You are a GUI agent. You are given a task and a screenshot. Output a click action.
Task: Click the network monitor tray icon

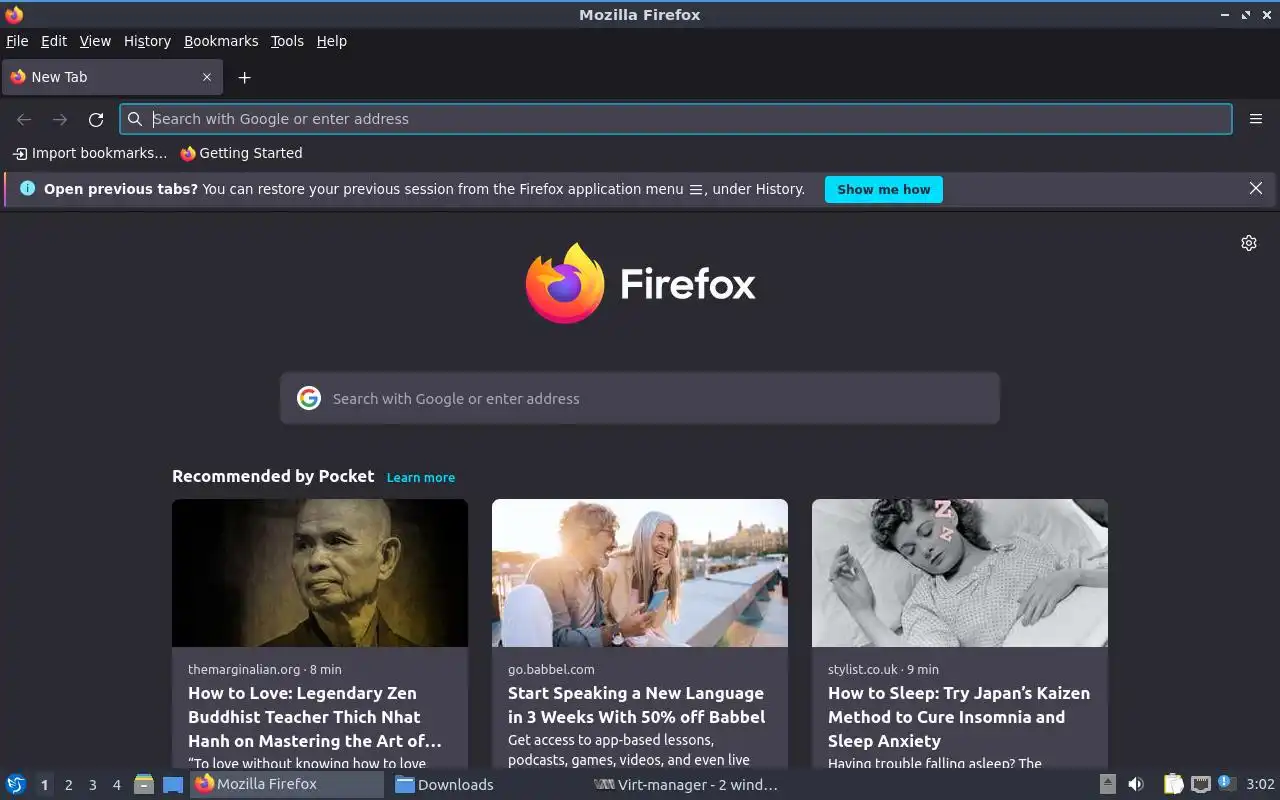pos(1201,784)
